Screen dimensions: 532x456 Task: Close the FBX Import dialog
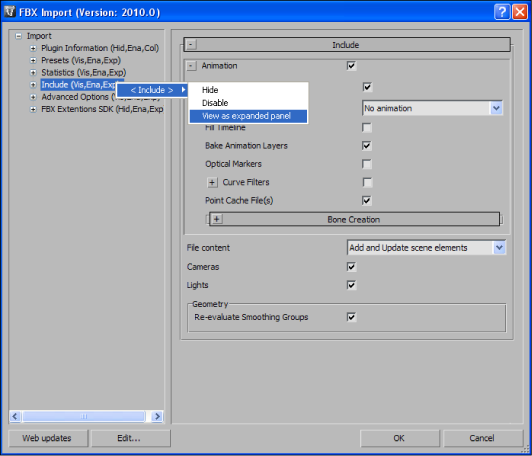[520, 12]
